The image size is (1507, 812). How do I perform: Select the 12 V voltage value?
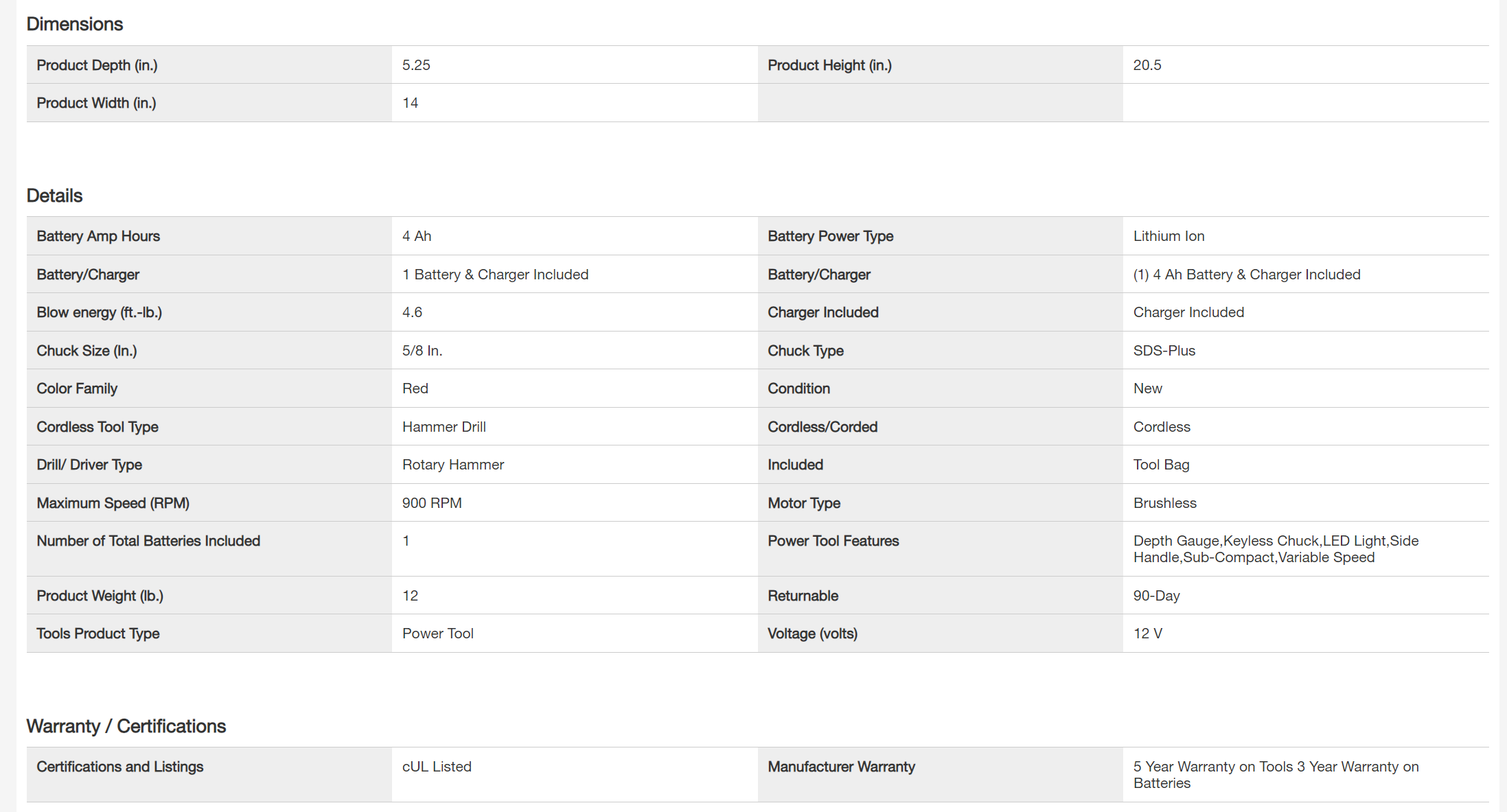[x=1147, y=634]
